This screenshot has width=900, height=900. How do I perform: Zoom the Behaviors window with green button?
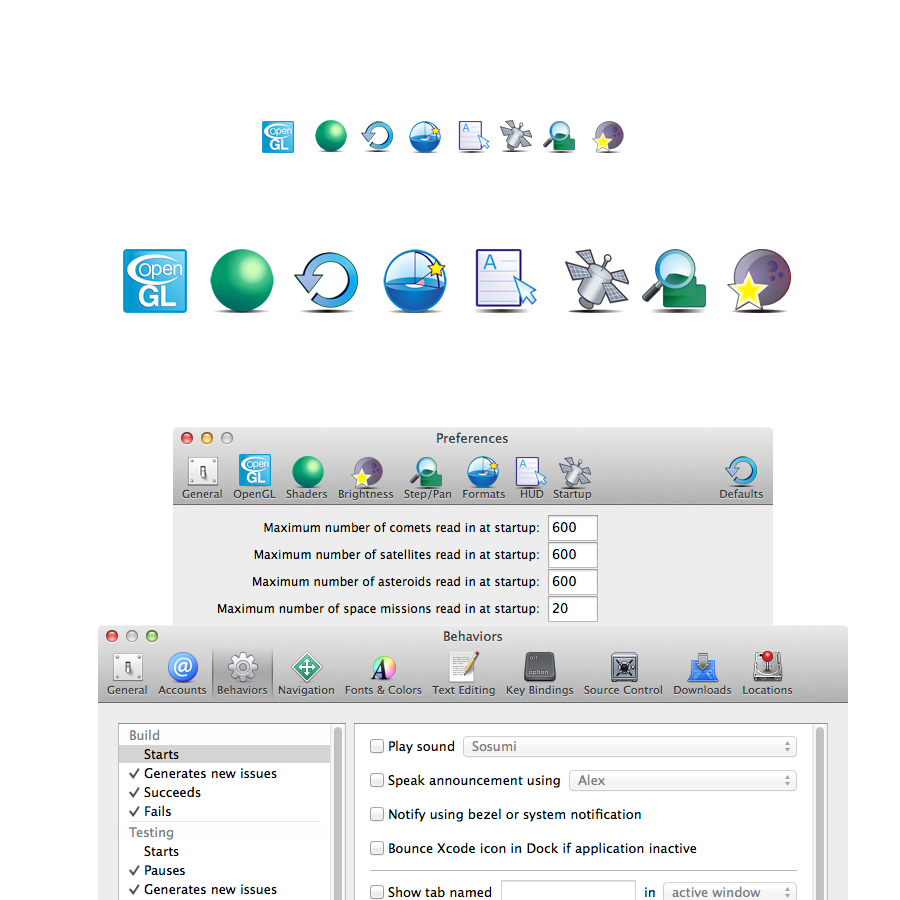(152, 636)
